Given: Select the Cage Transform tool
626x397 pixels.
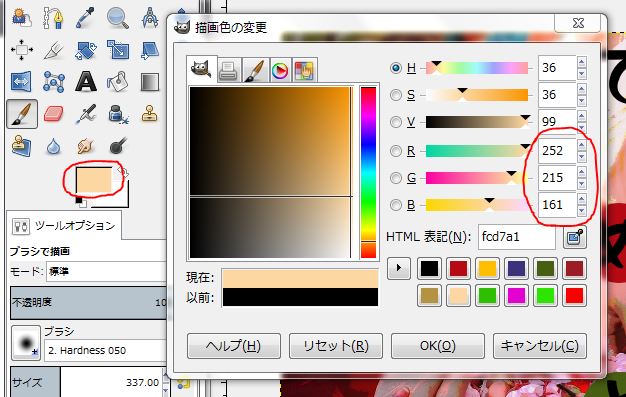Looking at the screenshot, I should coord(53,82).
